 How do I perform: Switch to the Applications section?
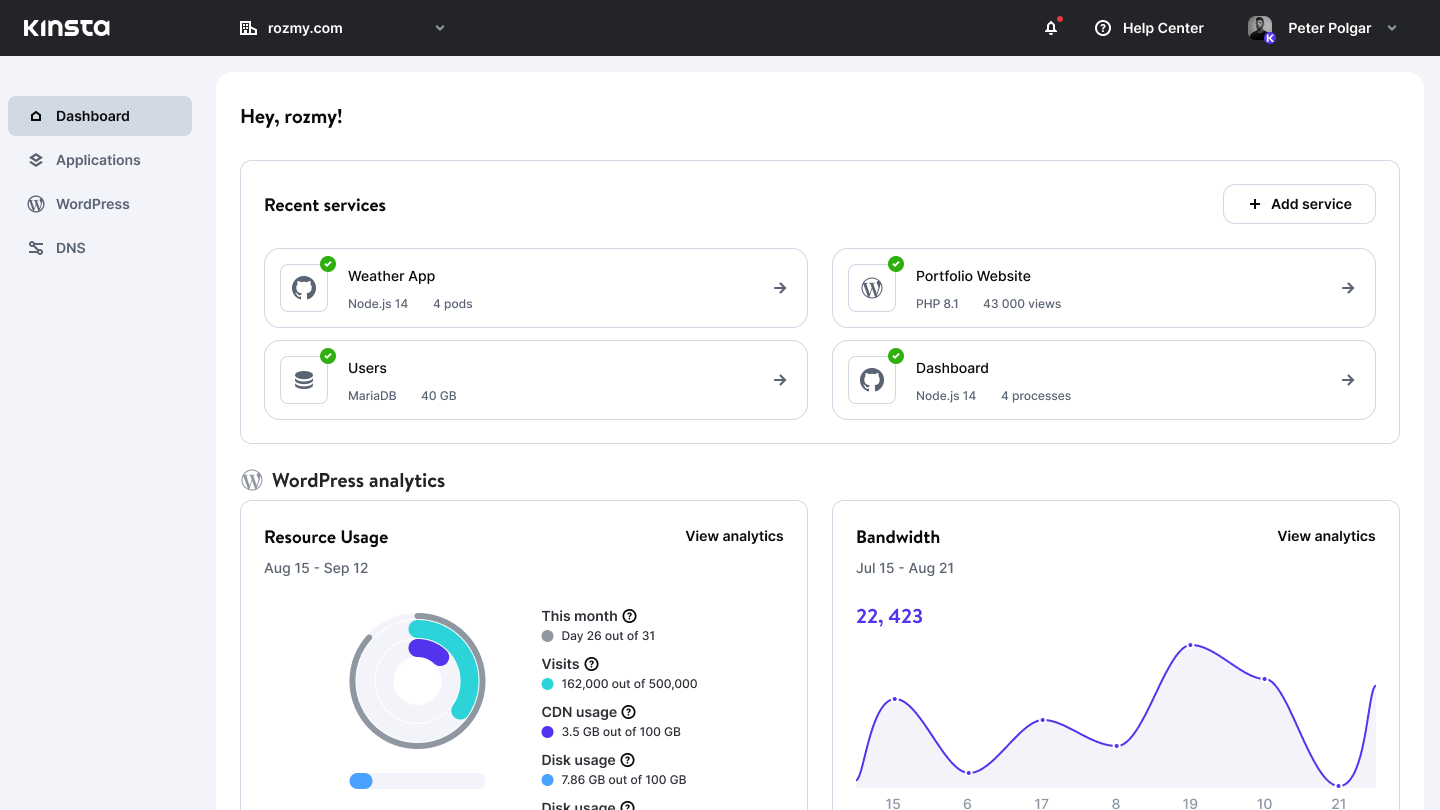(x=97, y=160)
